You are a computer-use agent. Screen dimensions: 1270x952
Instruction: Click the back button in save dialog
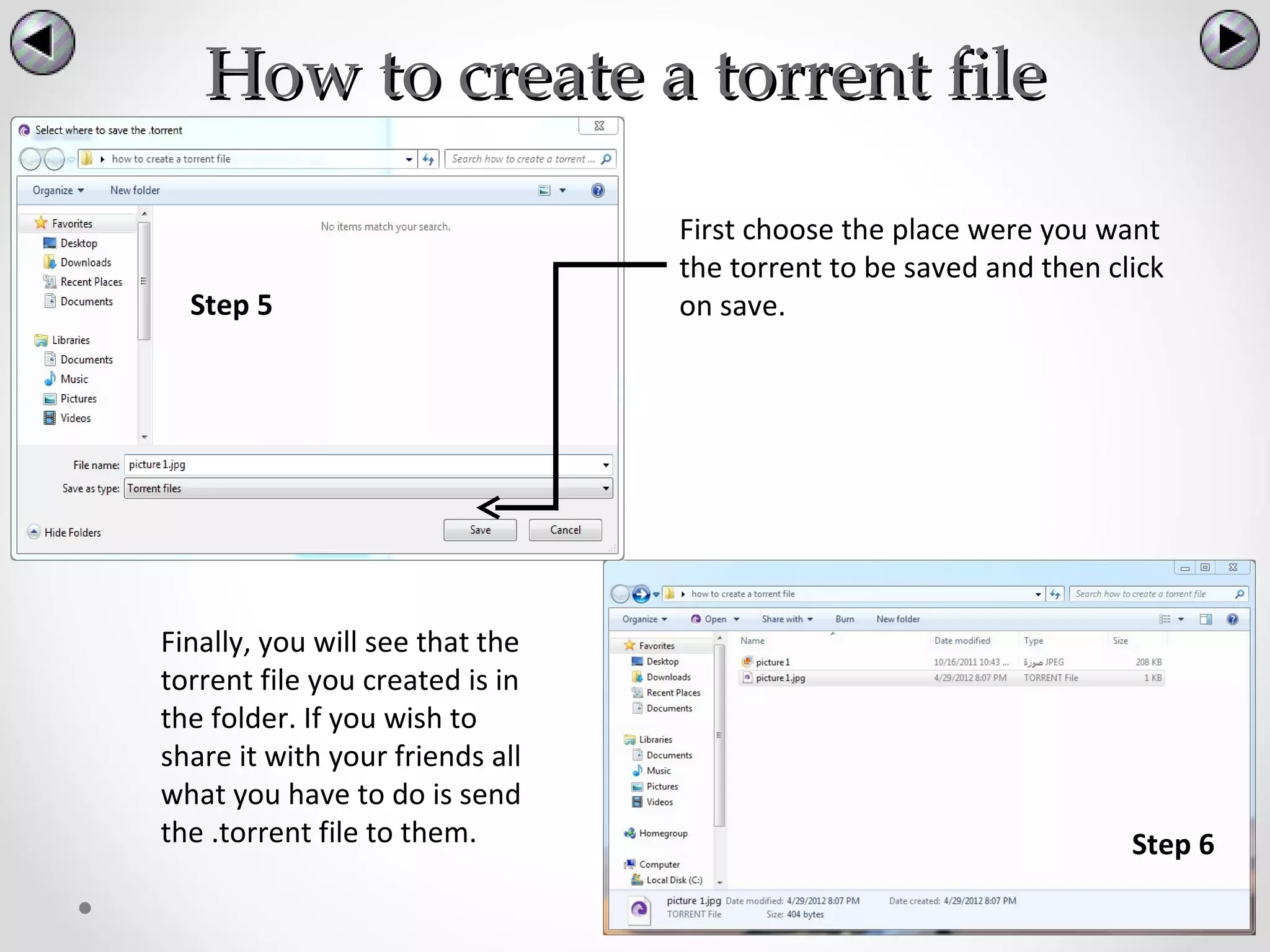tap(30, 159)
